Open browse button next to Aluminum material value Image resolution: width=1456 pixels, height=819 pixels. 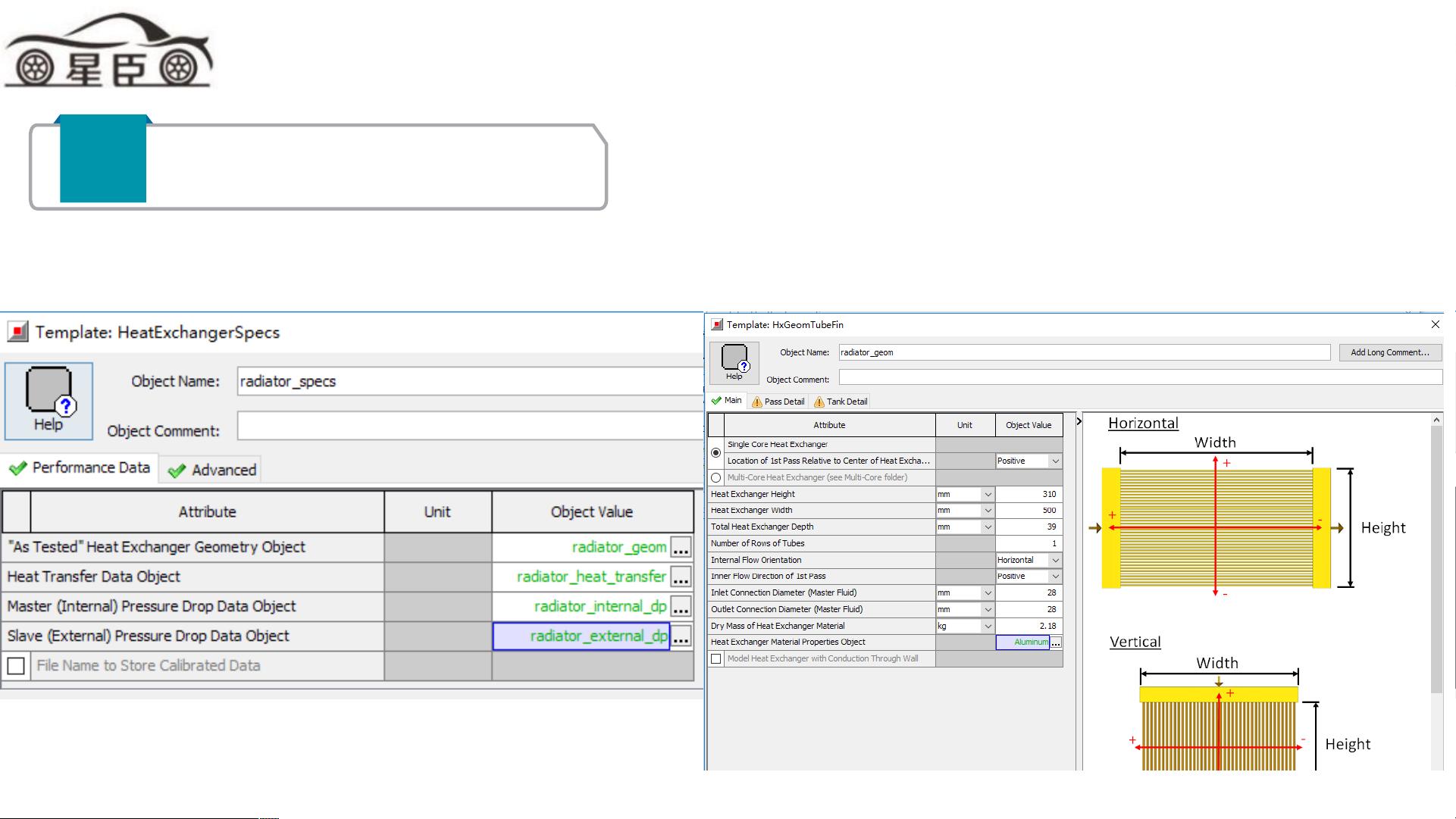tap(1056, 642)
